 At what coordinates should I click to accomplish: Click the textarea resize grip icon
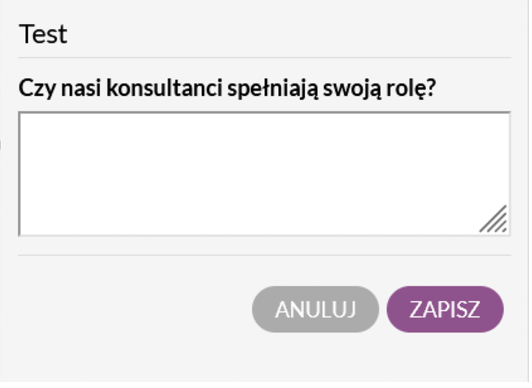[x=494, y=219]
